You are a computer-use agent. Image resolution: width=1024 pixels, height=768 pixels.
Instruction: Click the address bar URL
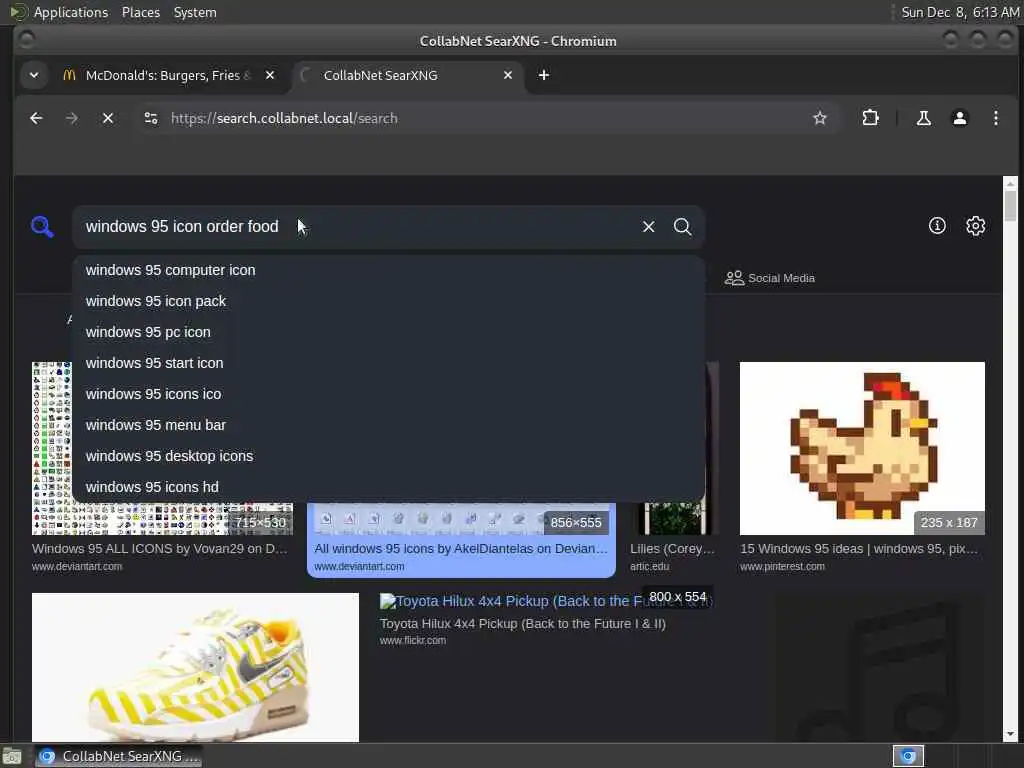[284, 118]
